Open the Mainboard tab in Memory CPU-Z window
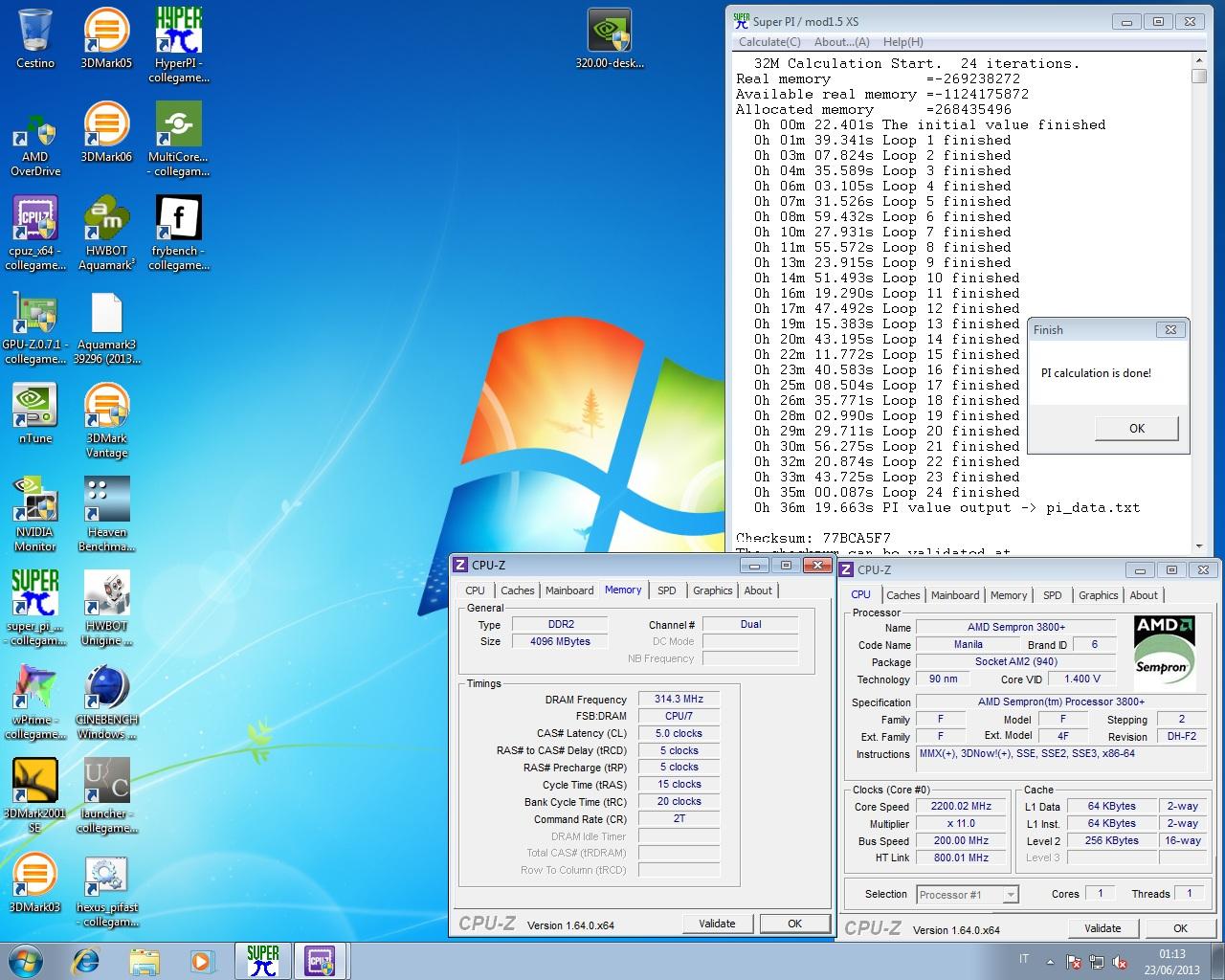1225x980 pixels. pyautogui.click(x=569, y=590)
